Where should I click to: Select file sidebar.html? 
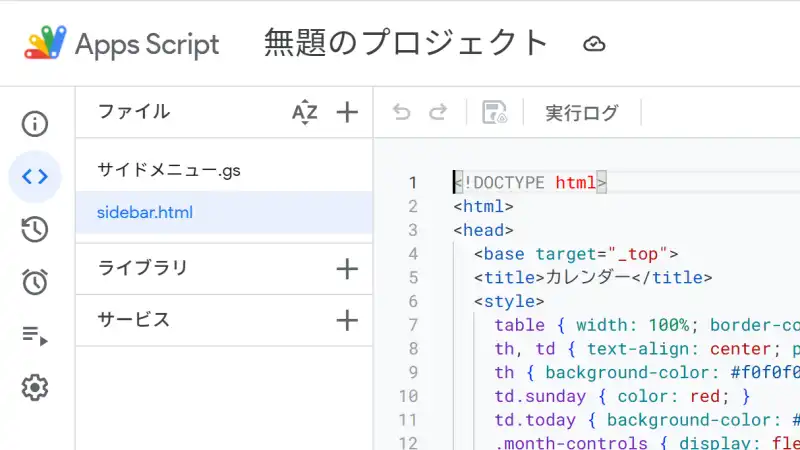224,212
